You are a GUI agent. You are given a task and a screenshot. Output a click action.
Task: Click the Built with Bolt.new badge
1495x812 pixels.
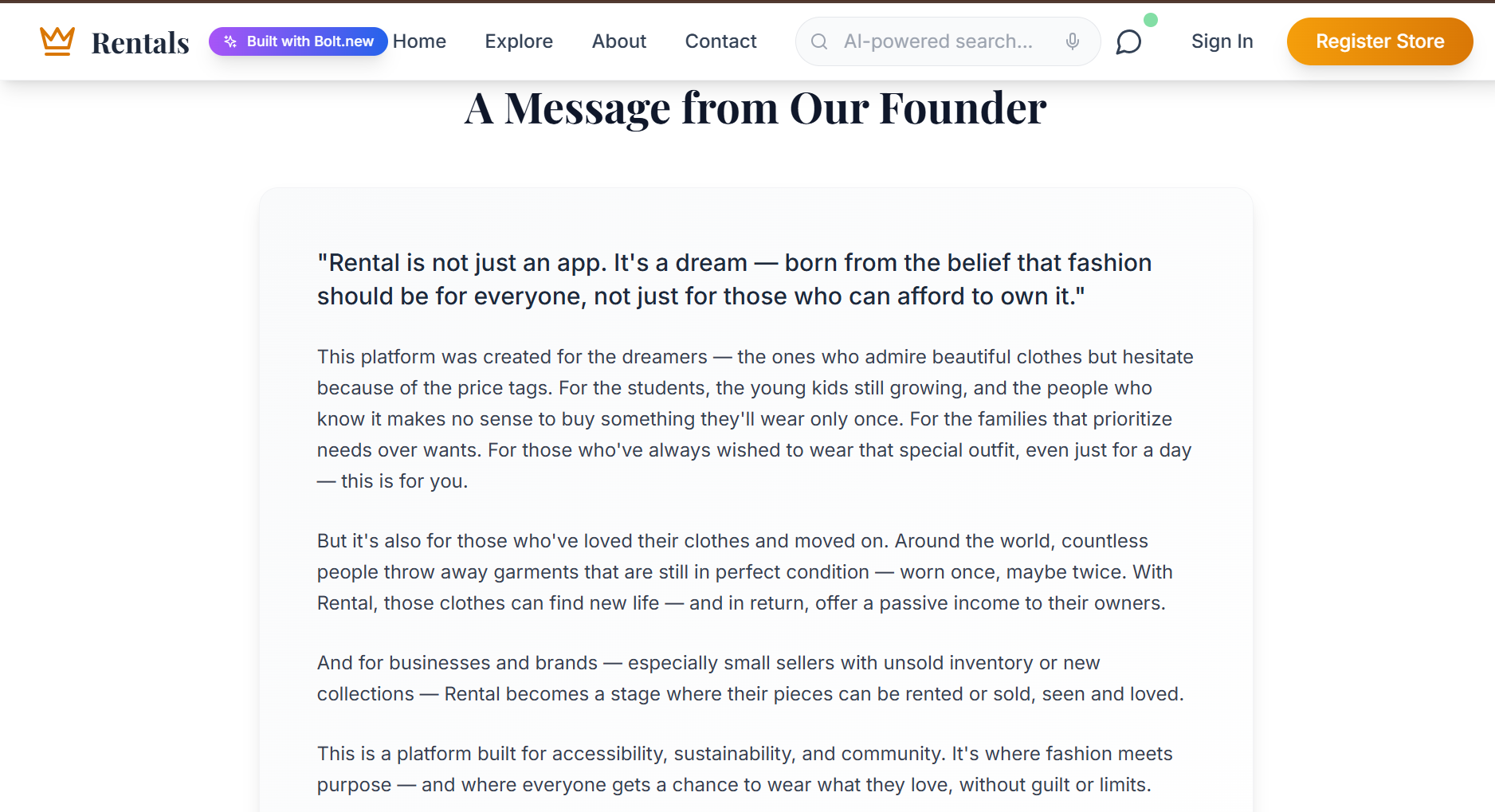tap(298, 41)
